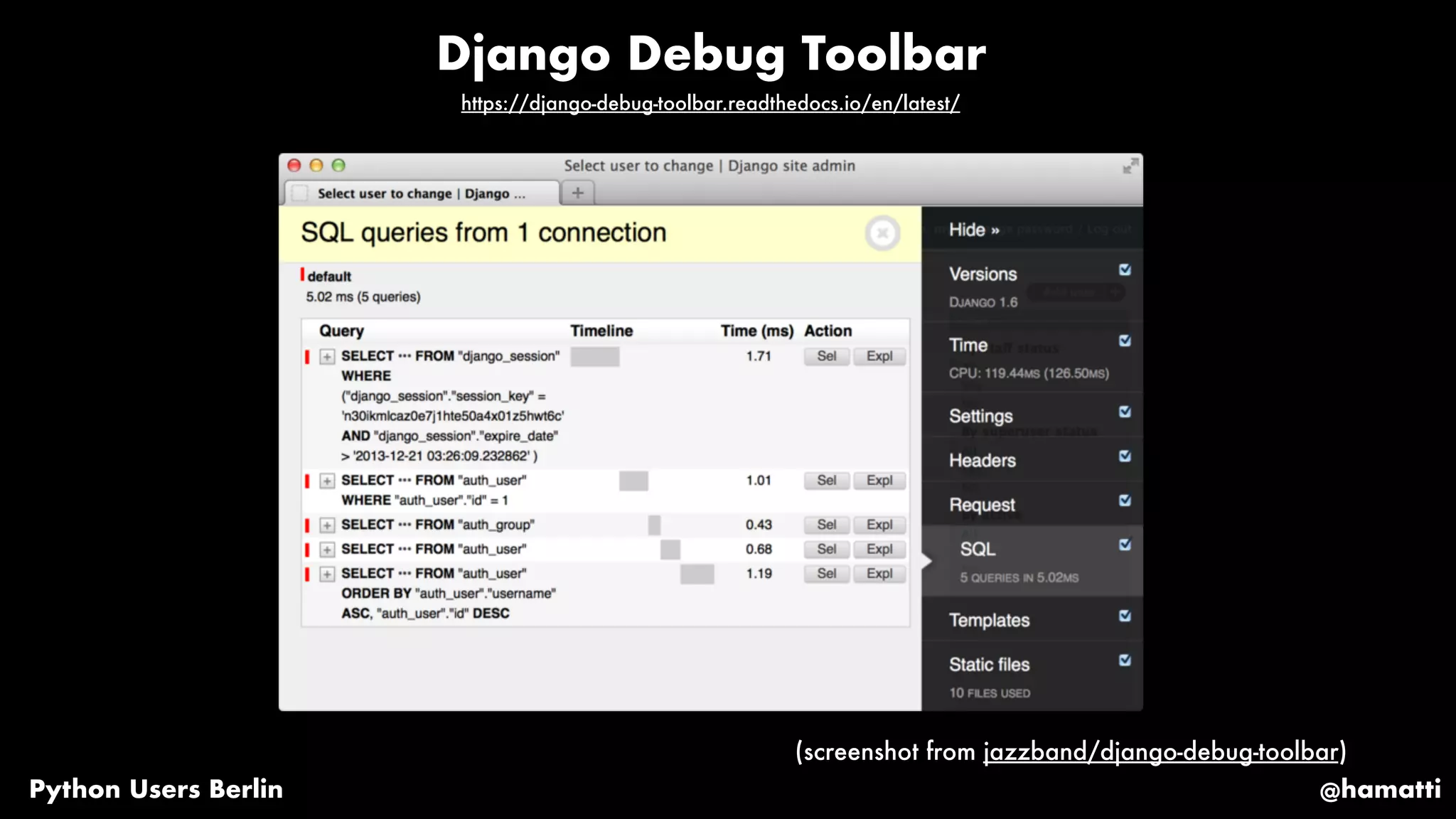Expand the auth_user ORDER BY username query

327,574
